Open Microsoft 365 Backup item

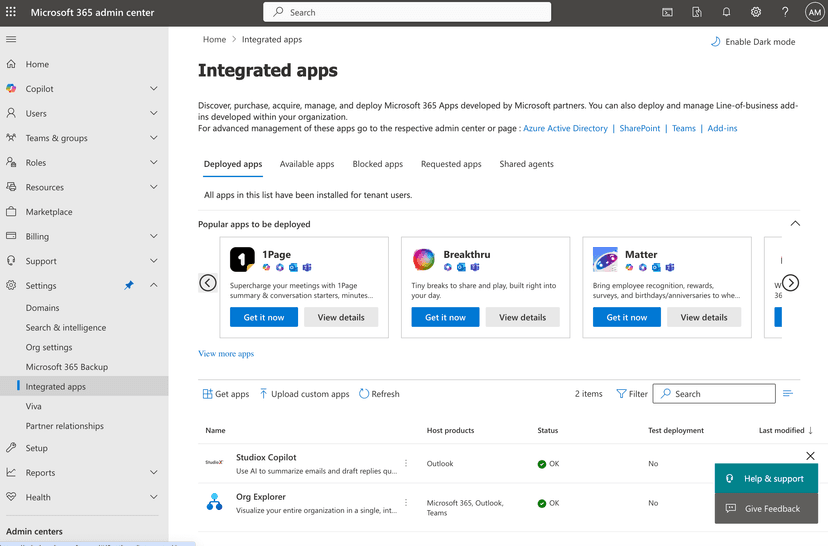coord(67,367)
